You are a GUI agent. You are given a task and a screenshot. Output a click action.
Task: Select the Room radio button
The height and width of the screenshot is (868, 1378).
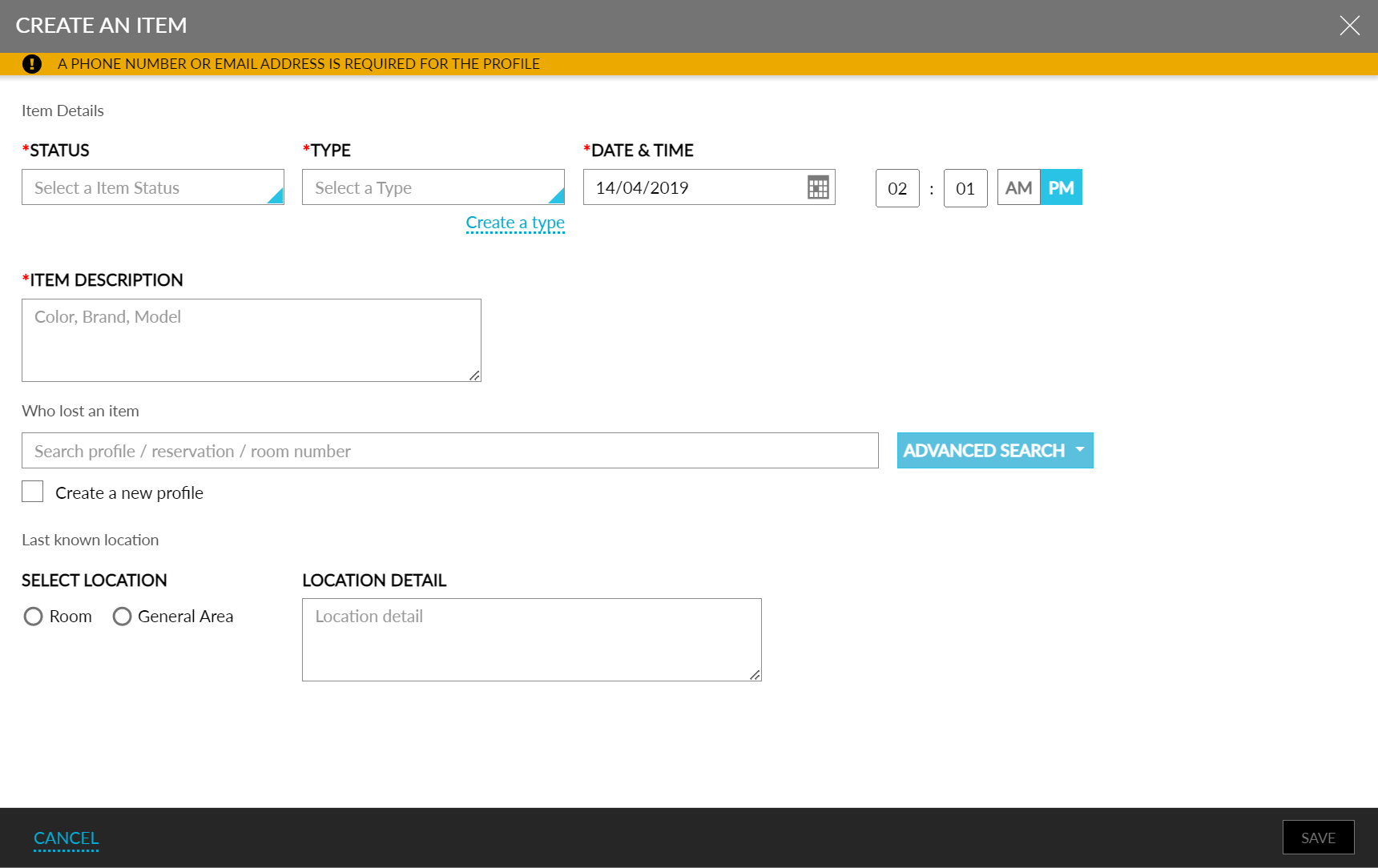coord(33,617)
